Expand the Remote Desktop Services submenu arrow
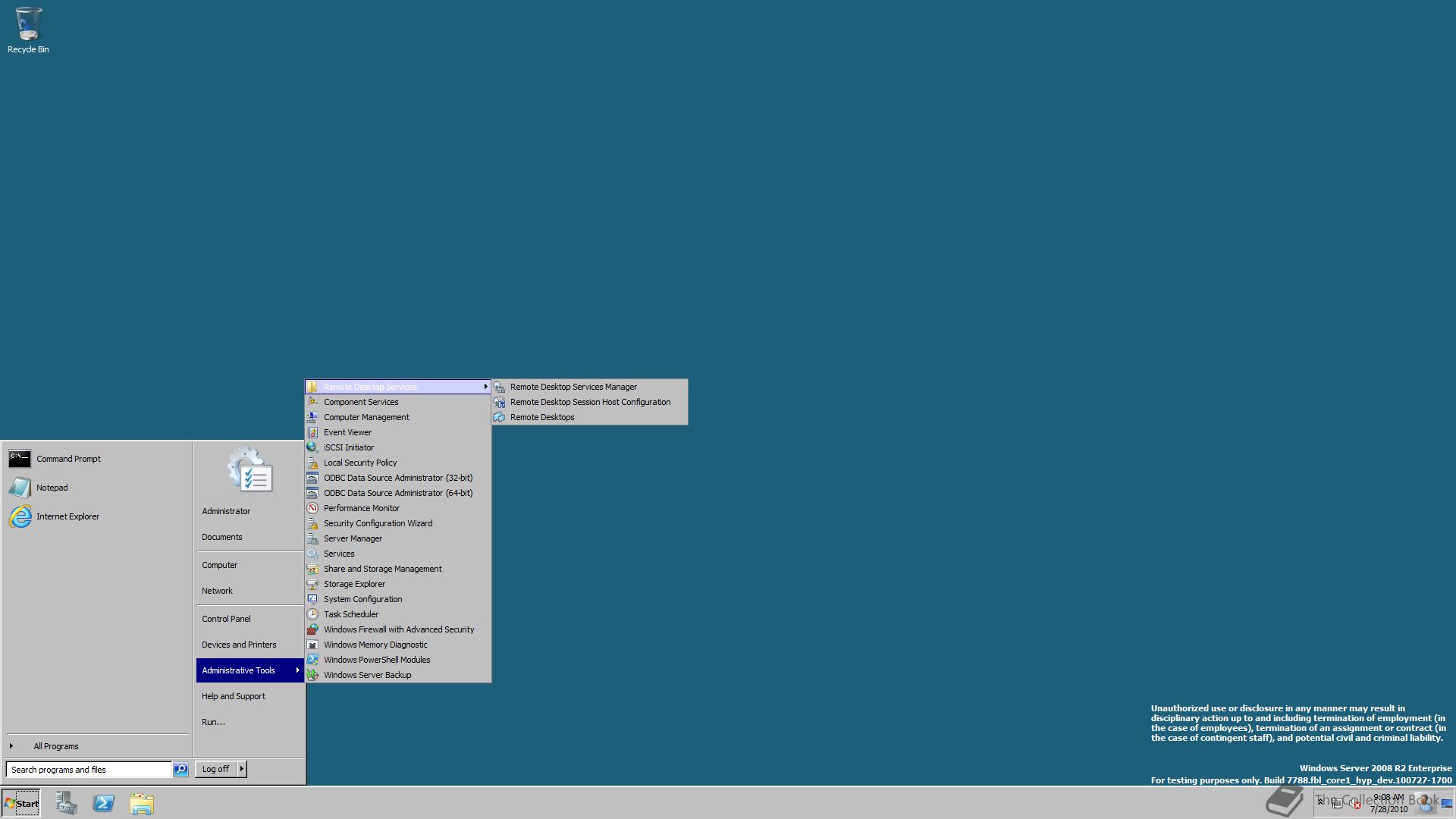The height and width of the screenshot is (819, 1456). [485, 387]
